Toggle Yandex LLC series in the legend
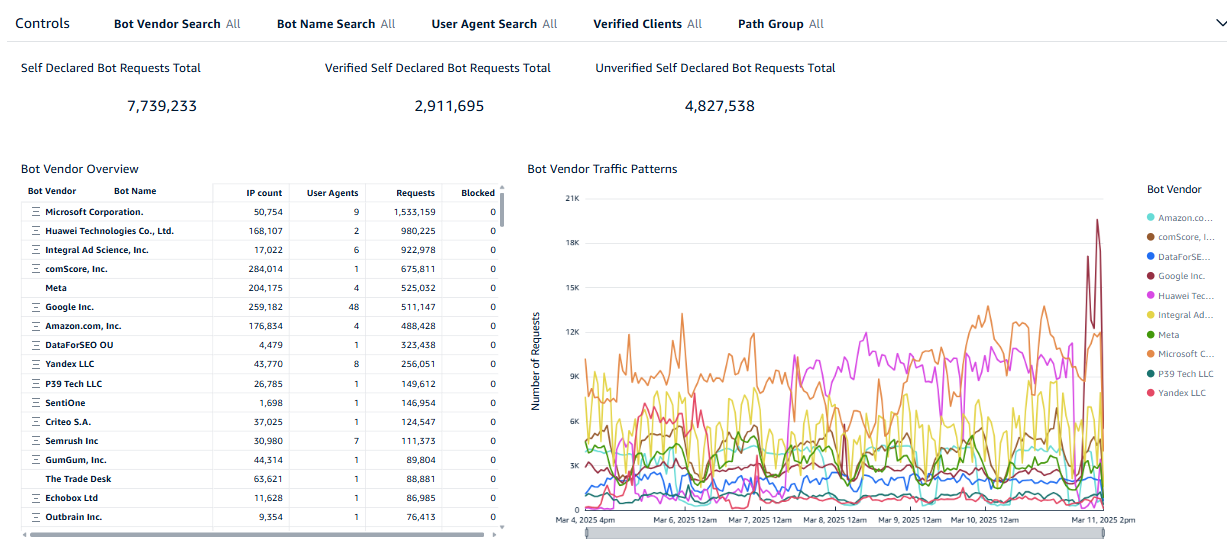Viewport: 1227px width, 551px height. click(x=1181, y=393)
